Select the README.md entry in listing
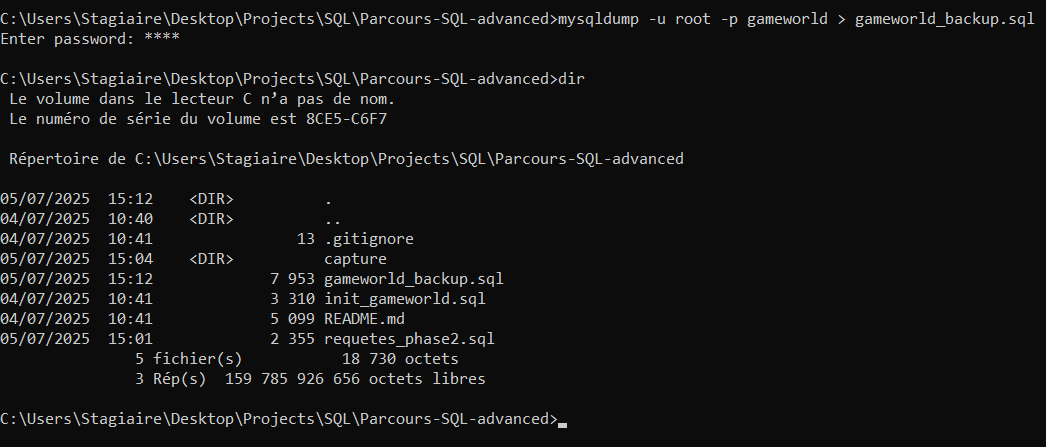The image size is (1046, 447). pos(364,319)
